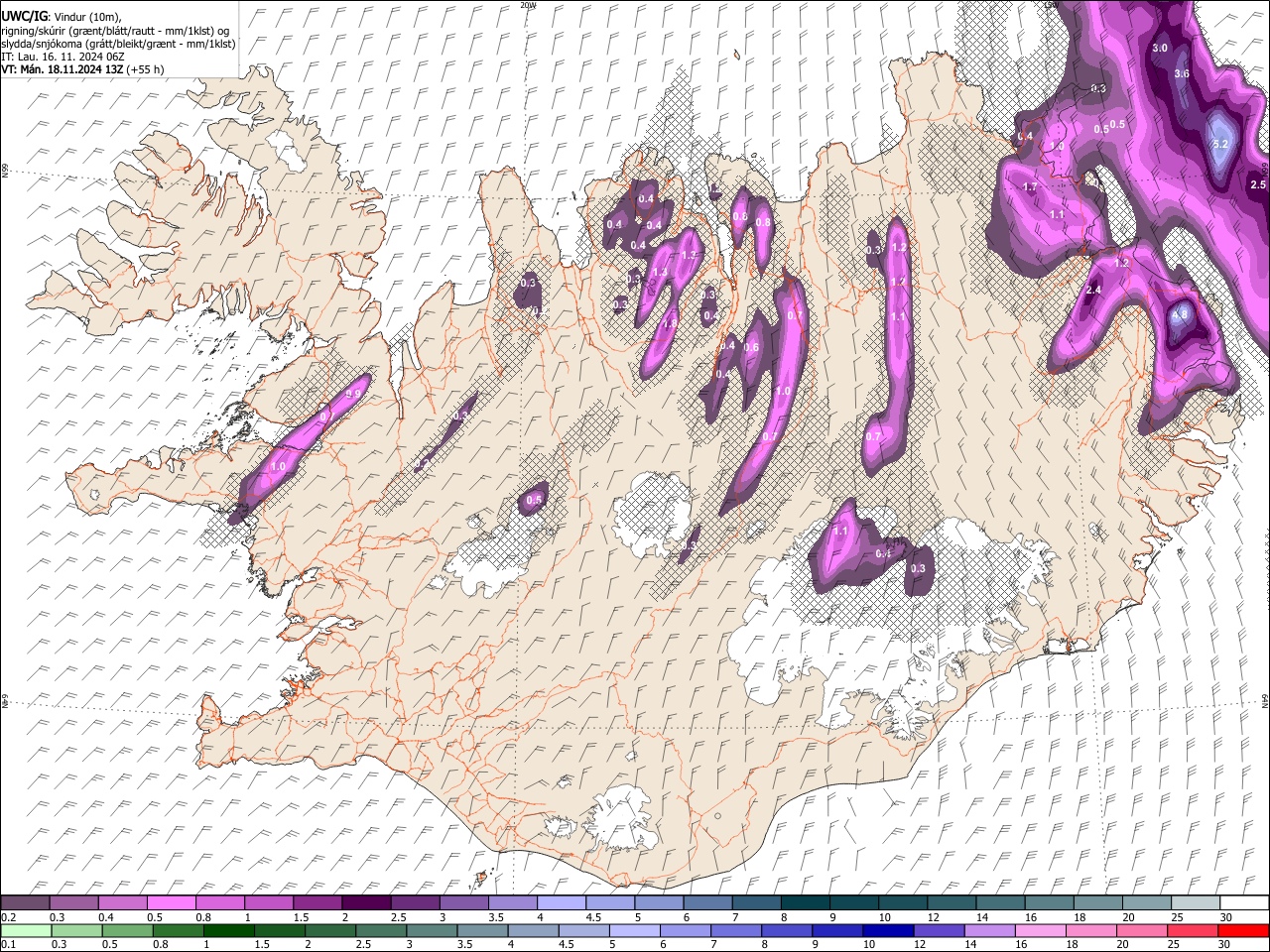Select upper scale light gray swatch between 25 and 30
Image resolution: width=1270 pixels, height=952 pixels.
1196,903
